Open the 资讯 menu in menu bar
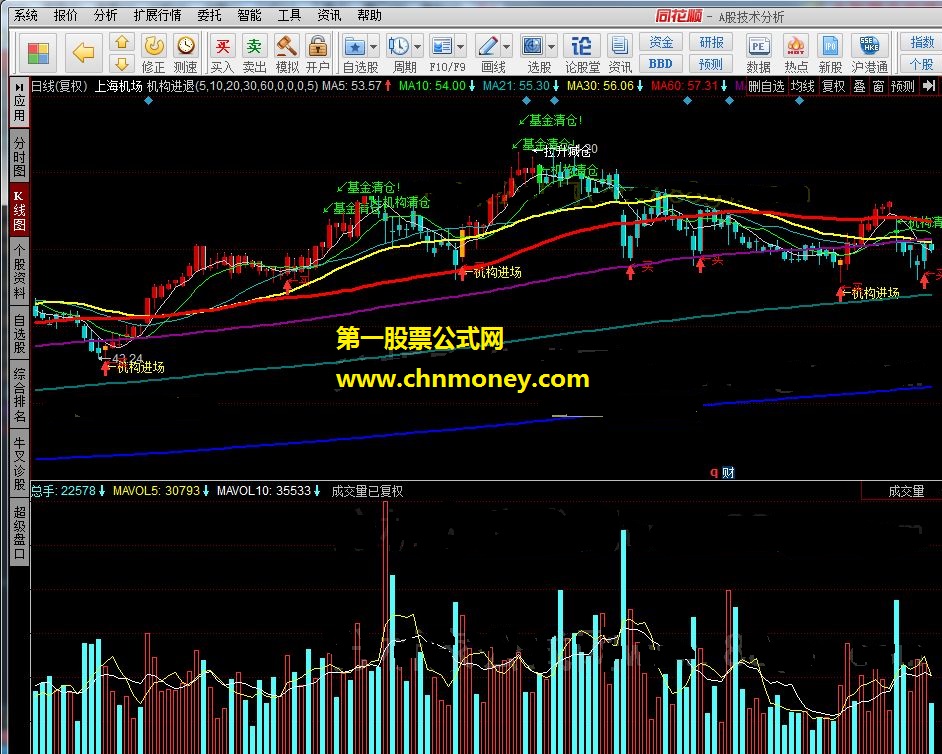This screenshot has width=942, height=754. click(x=329, y=15)
